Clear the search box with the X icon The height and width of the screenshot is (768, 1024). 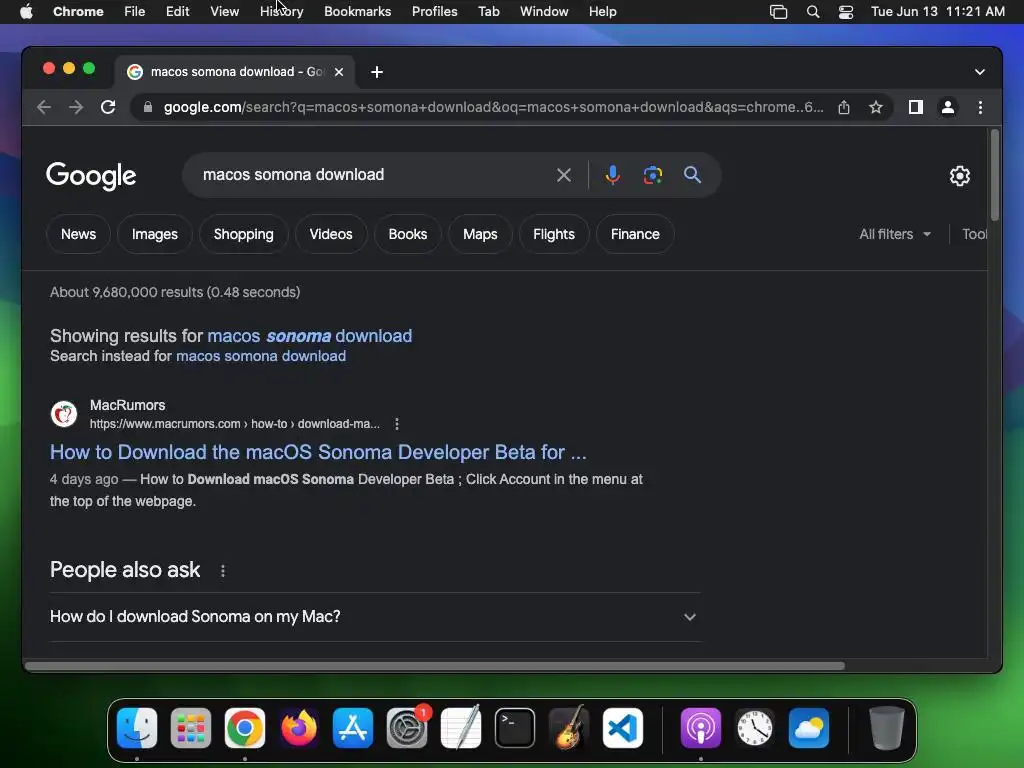pyautogui.click(x=564, y=175)
